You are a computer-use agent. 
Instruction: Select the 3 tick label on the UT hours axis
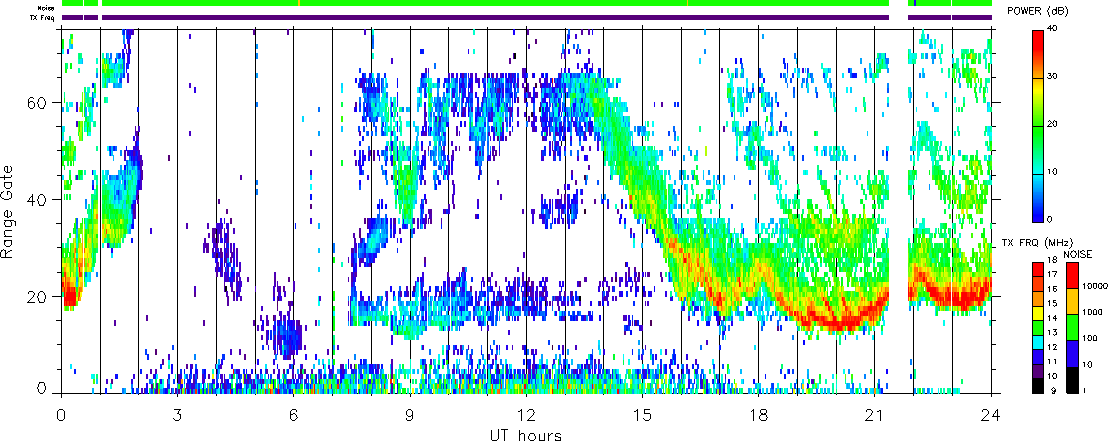(x=177, y=414)
